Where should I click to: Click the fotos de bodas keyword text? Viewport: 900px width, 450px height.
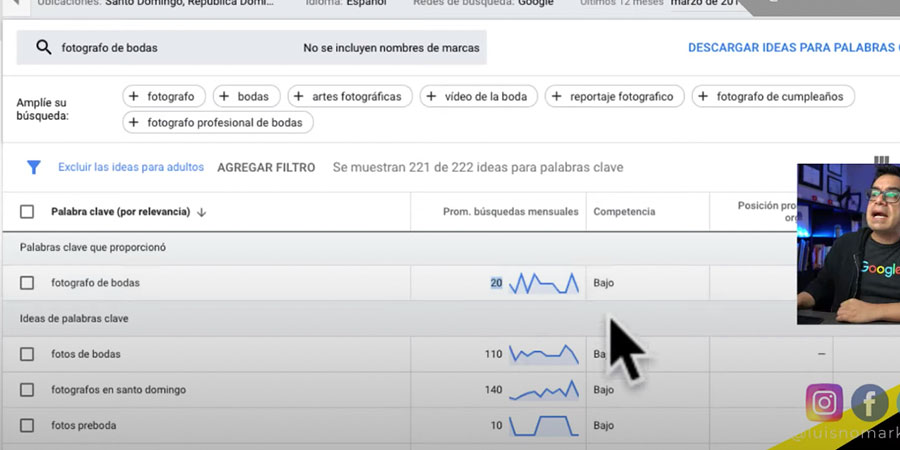coord(86,354)
